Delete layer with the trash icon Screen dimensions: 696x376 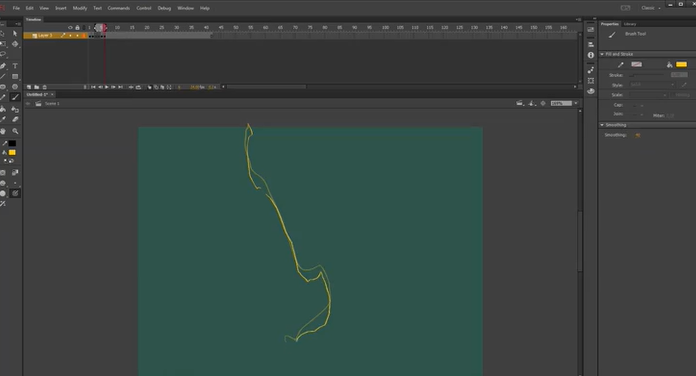(44, 87)
